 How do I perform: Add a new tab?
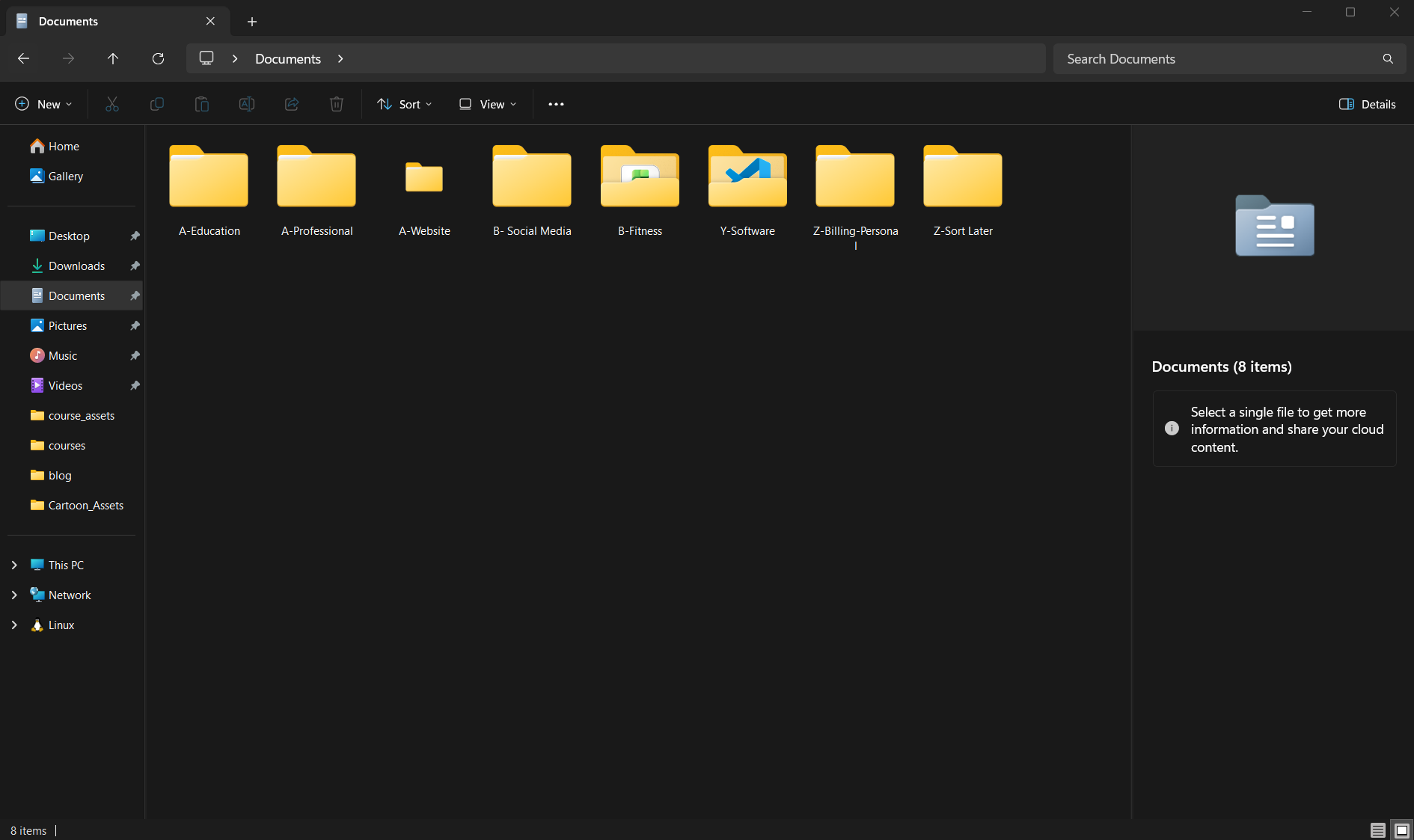pos(252,22)
